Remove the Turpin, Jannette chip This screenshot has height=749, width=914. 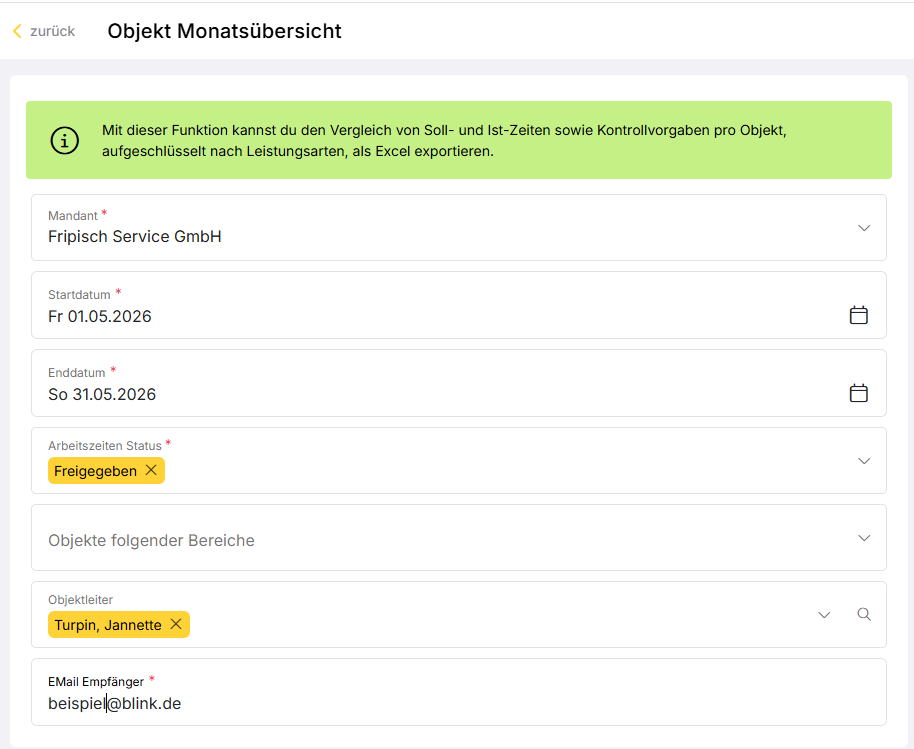click(176, 624)
